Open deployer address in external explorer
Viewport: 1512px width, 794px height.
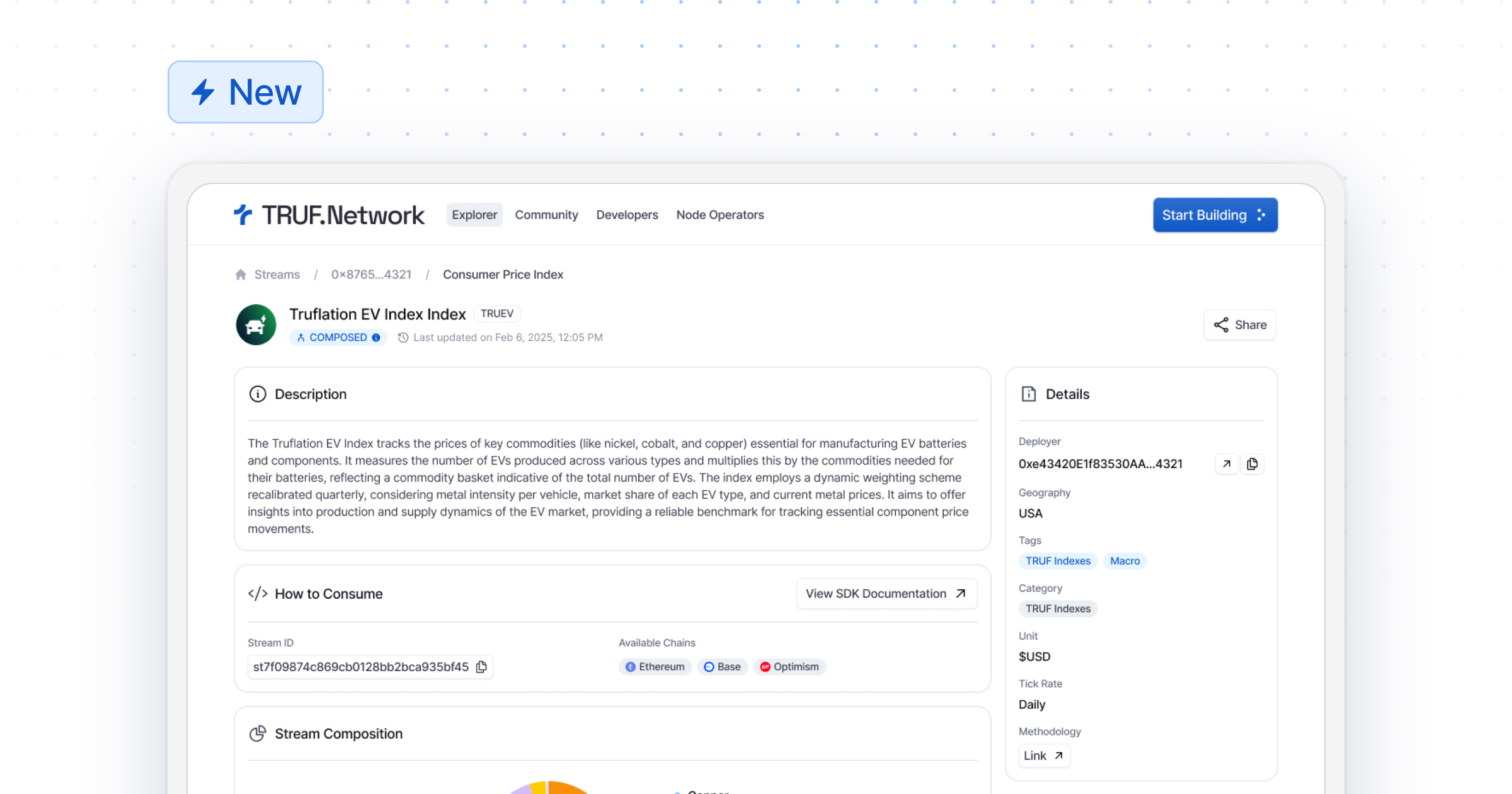pos(1227,464)
